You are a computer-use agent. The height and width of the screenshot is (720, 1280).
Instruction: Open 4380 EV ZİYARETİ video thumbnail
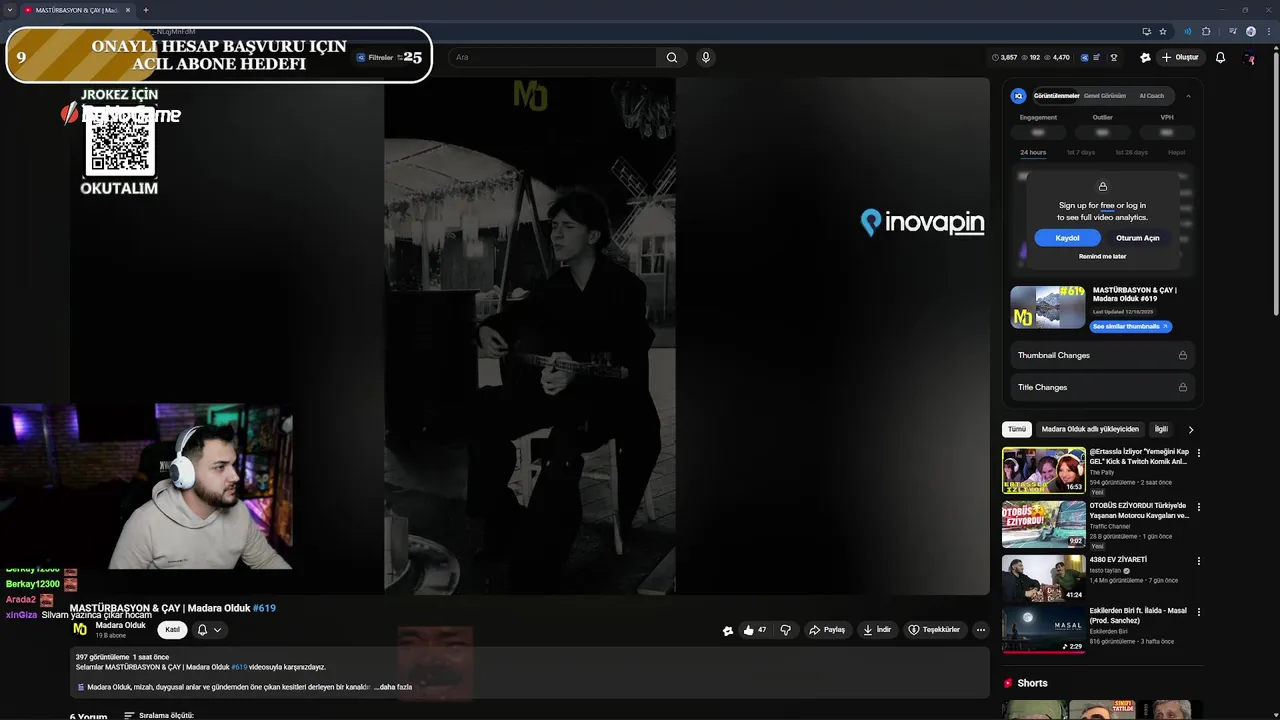pyautogui.click(x=1043, y=578)
